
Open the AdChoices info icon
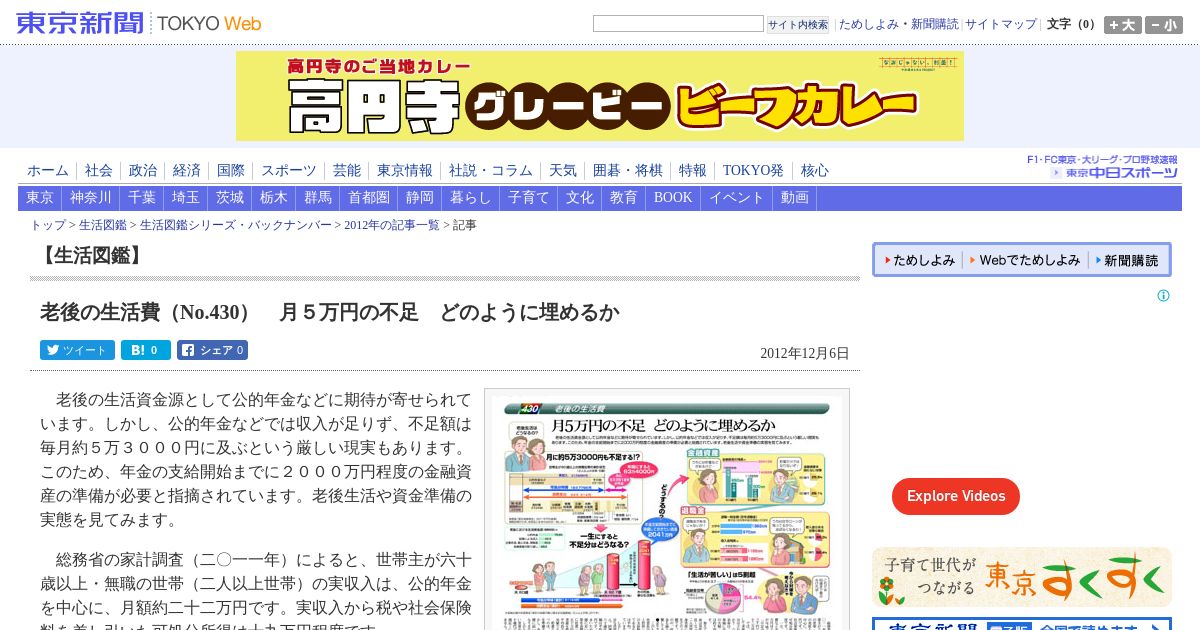tap(1163, 296)
